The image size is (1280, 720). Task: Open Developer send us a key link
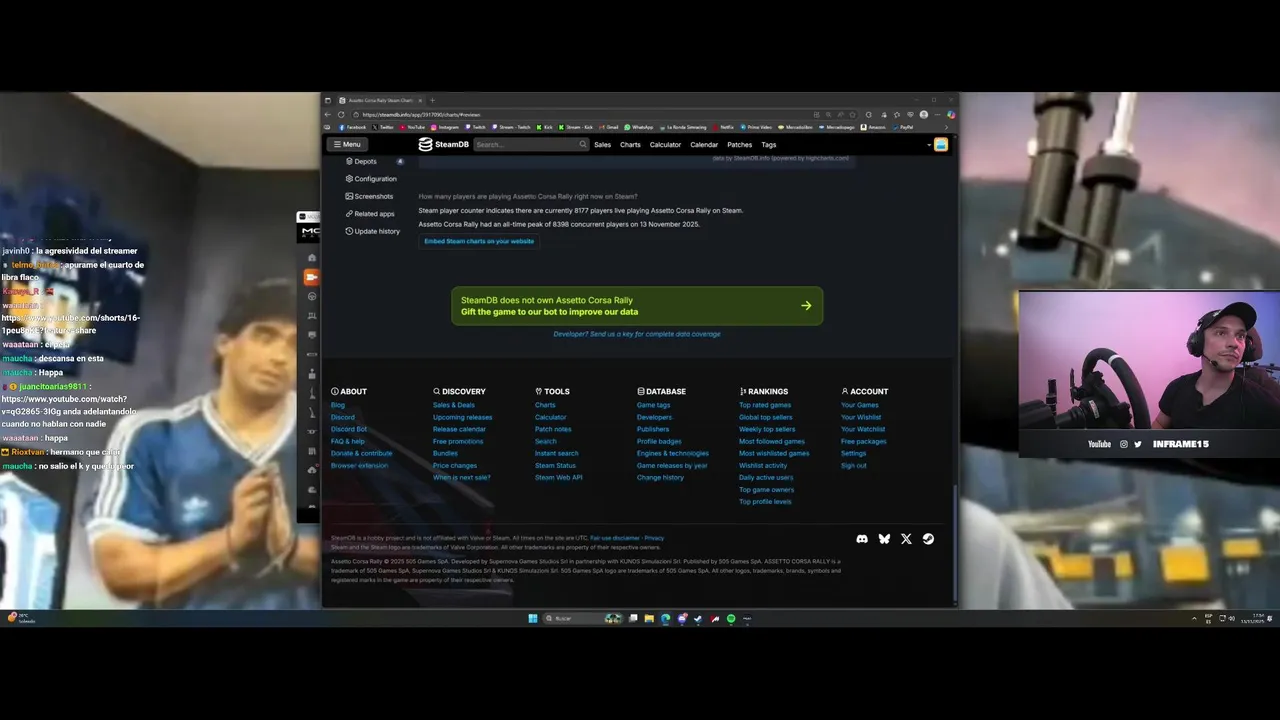[x=637, y=334]
